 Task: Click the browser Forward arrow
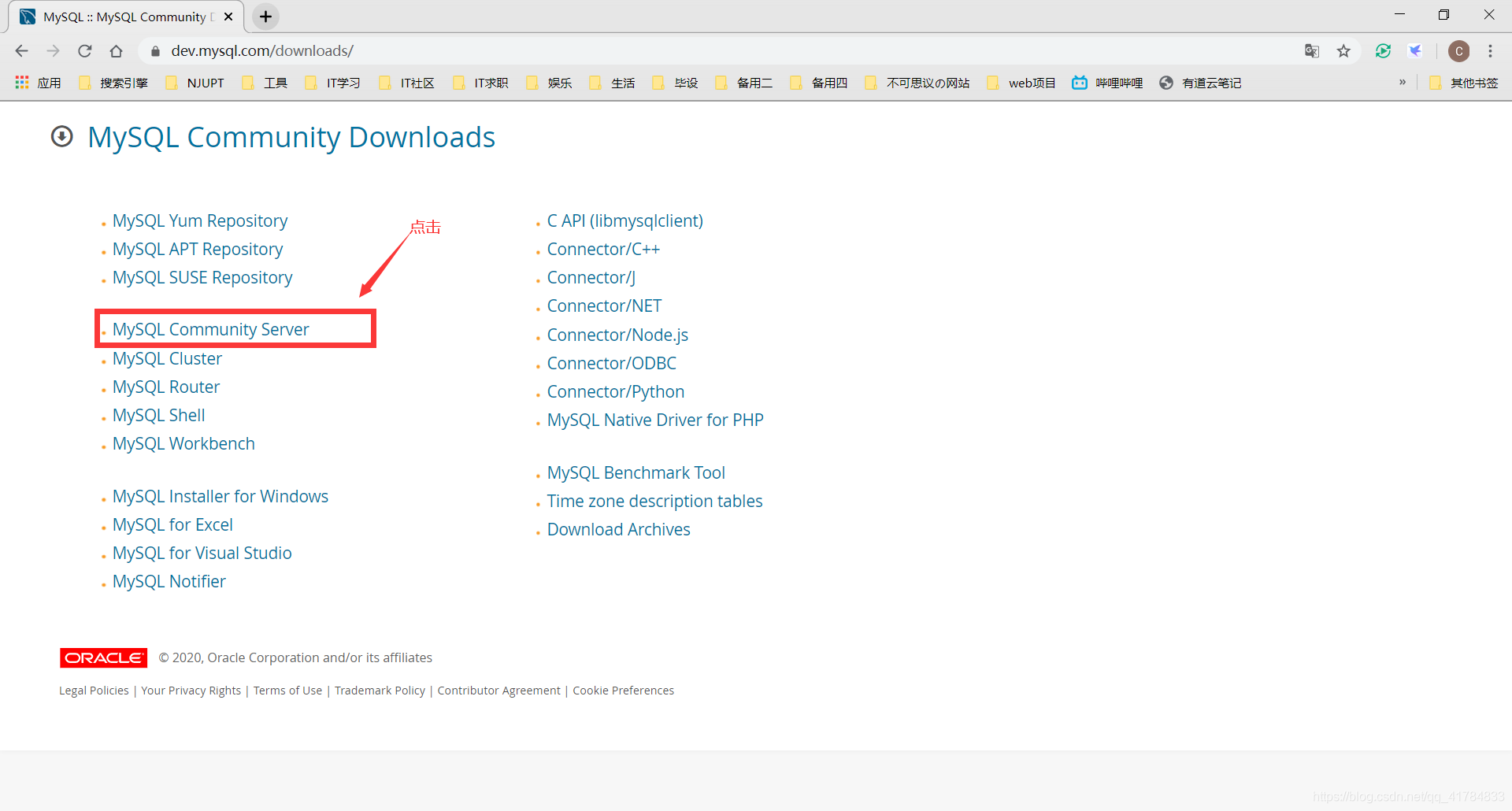coord(53,51)
